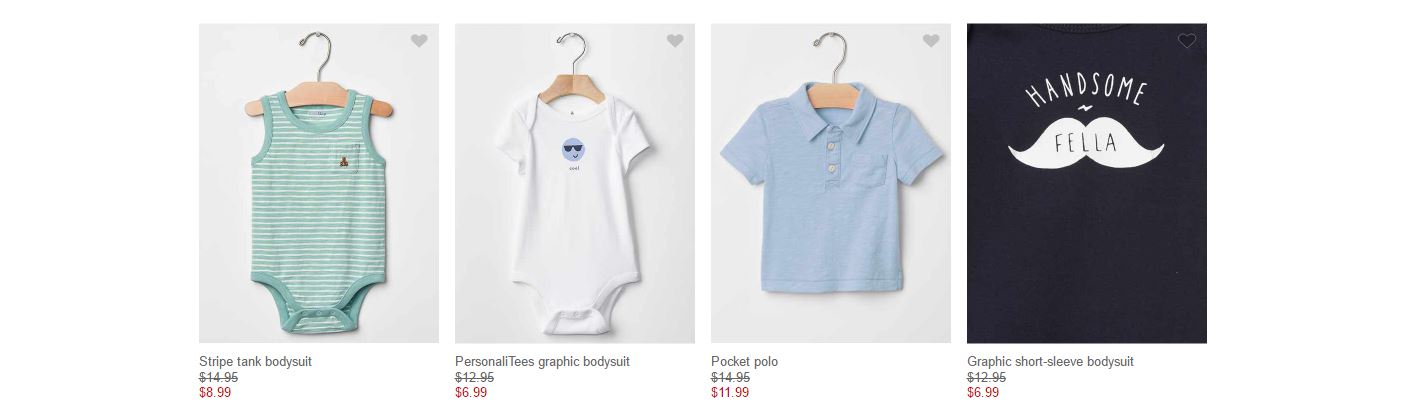View the light blue polo shirt photo

pos(831,184)
